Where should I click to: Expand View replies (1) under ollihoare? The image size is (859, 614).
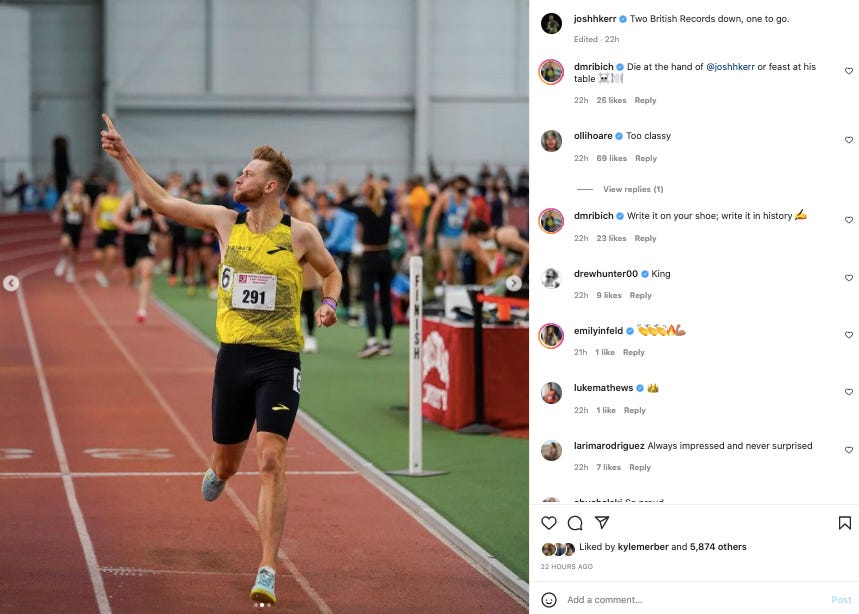click(x=633, y=189)
